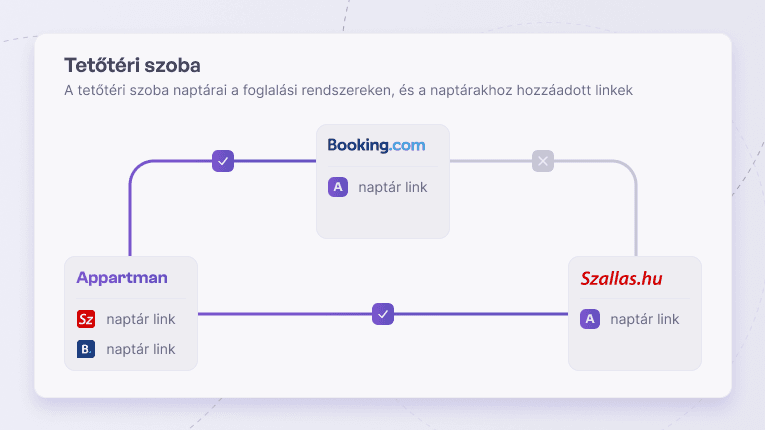Select the Szallas.hu card
This screenshot has height=430, width=765.
click(635, 313)
